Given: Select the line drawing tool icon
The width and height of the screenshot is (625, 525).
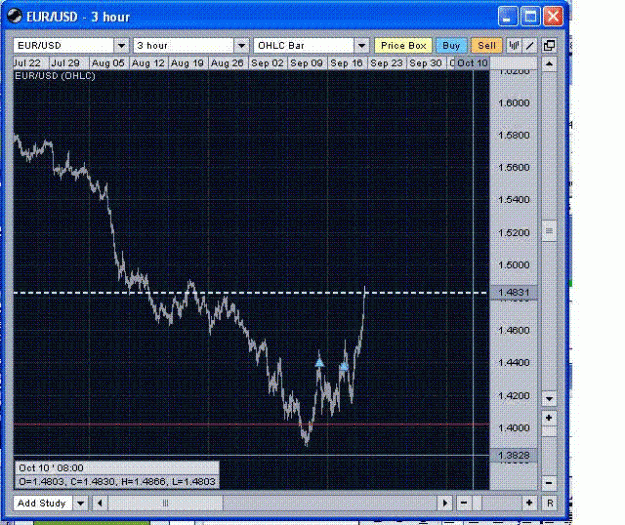Looking at the screenshot, I should tap(530, 45).
